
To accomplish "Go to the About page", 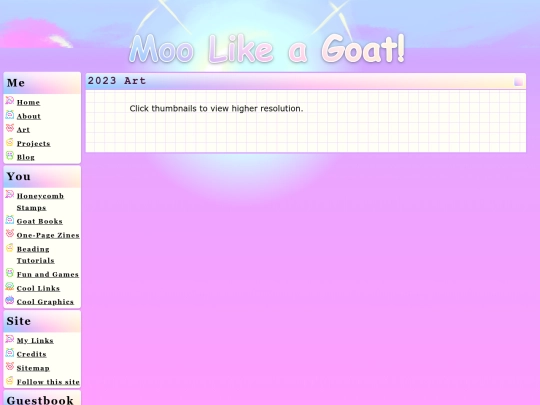I will coord(29,116).
